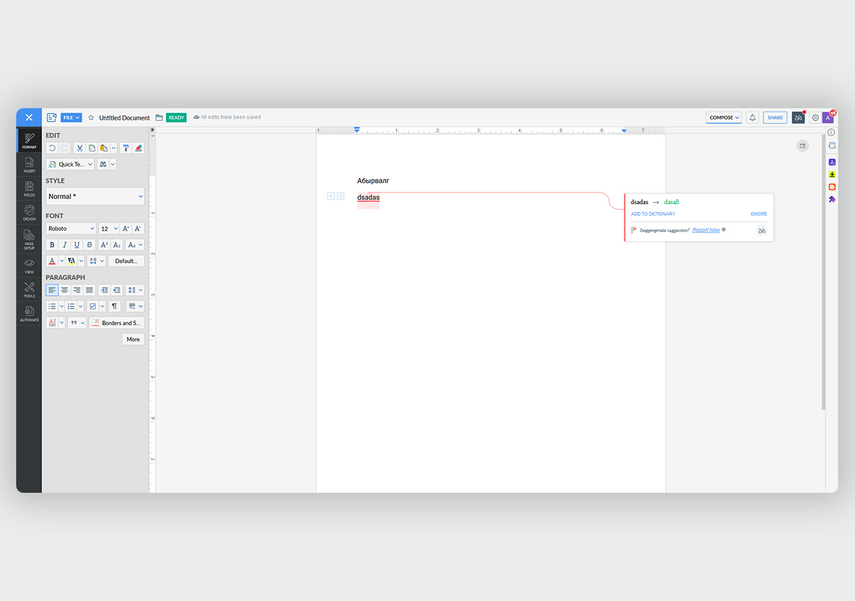The width and height of the screenshot is (855, 601).
Task: Apply the yellow text highlight color
Action: pos(71,261)
